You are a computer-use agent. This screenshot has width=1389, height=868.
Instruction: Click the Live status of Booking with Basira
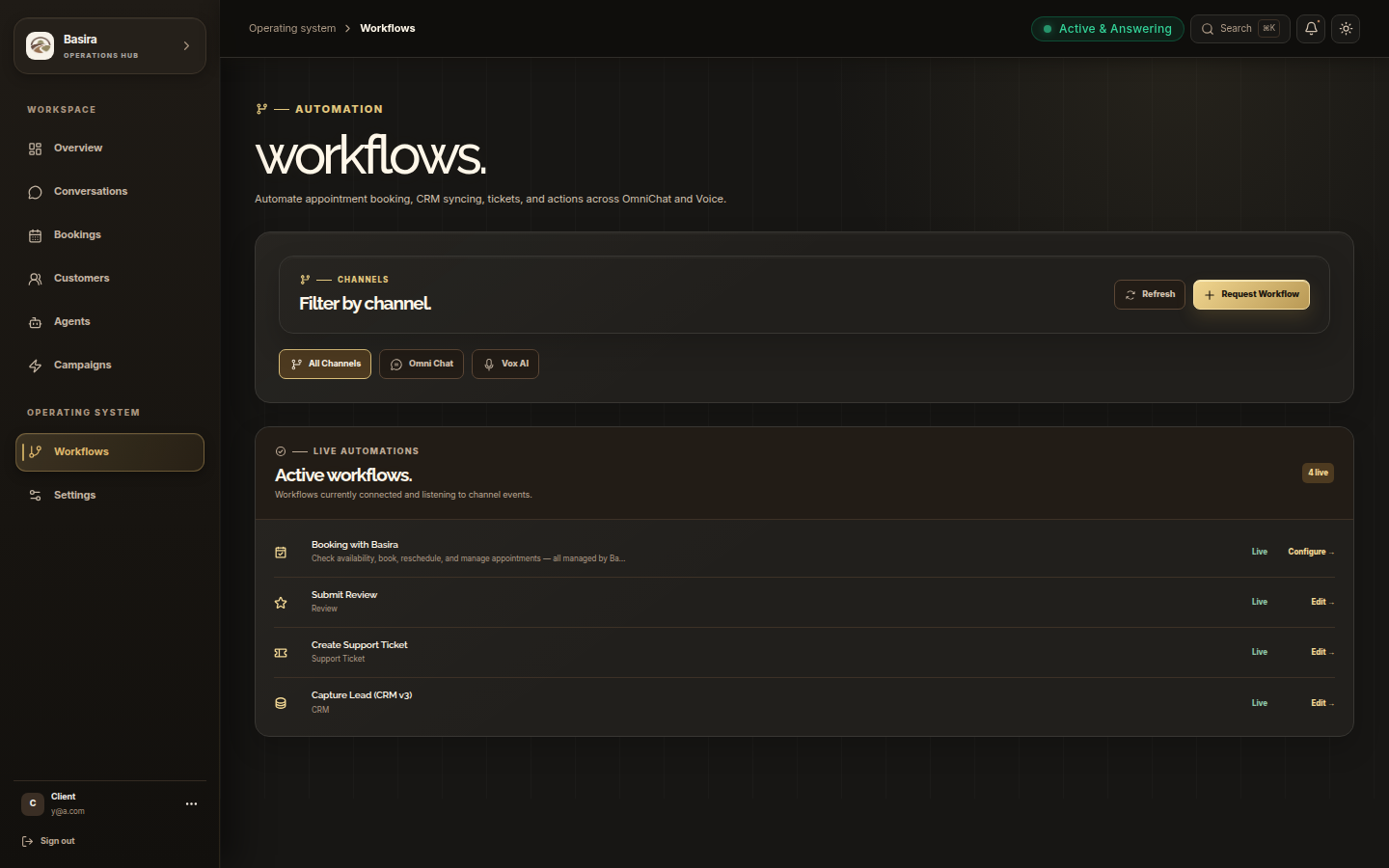click(x=1260, y=552)
